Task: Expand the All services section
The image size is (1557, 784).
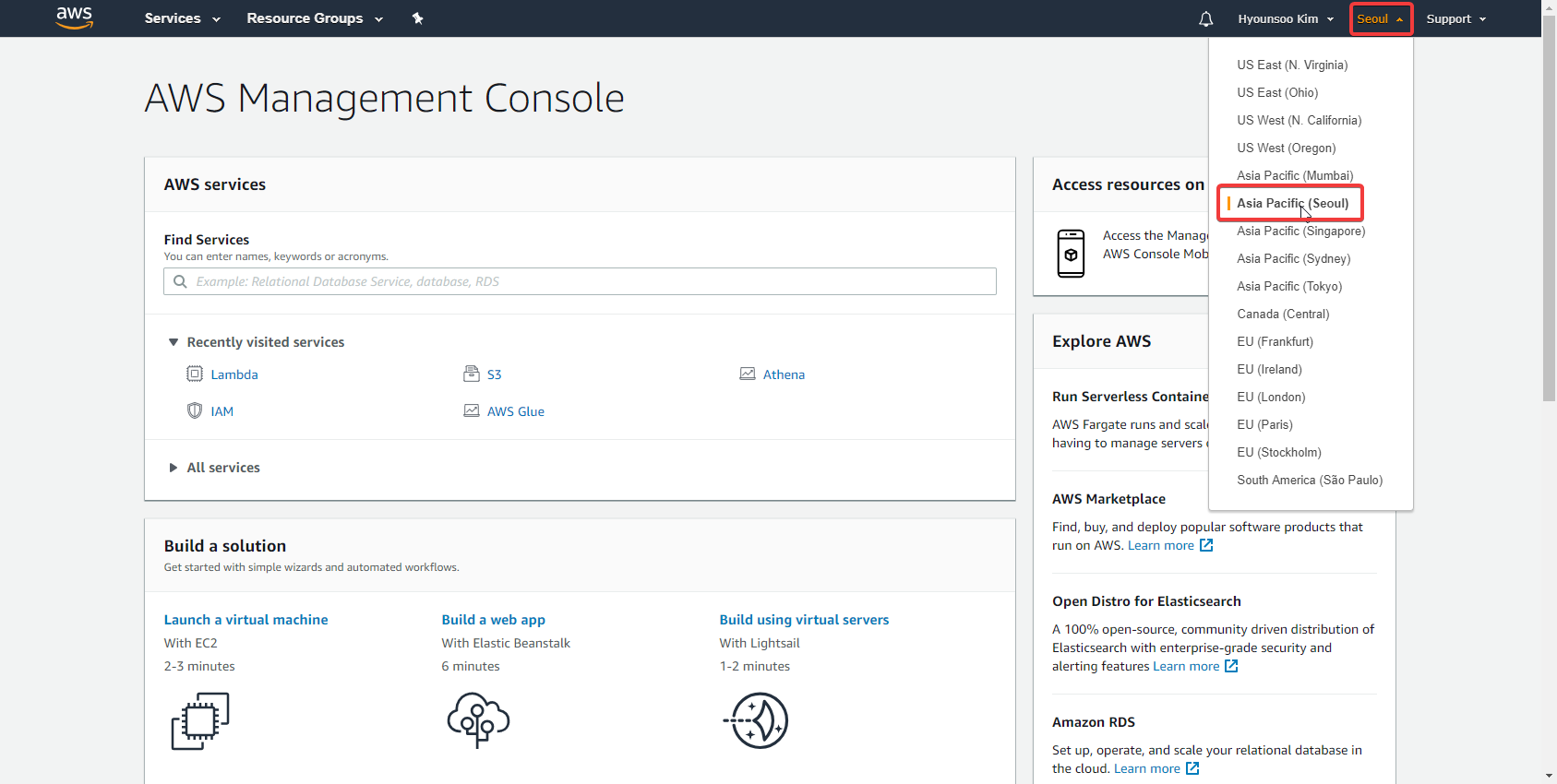Action: [x=214, y=468]
